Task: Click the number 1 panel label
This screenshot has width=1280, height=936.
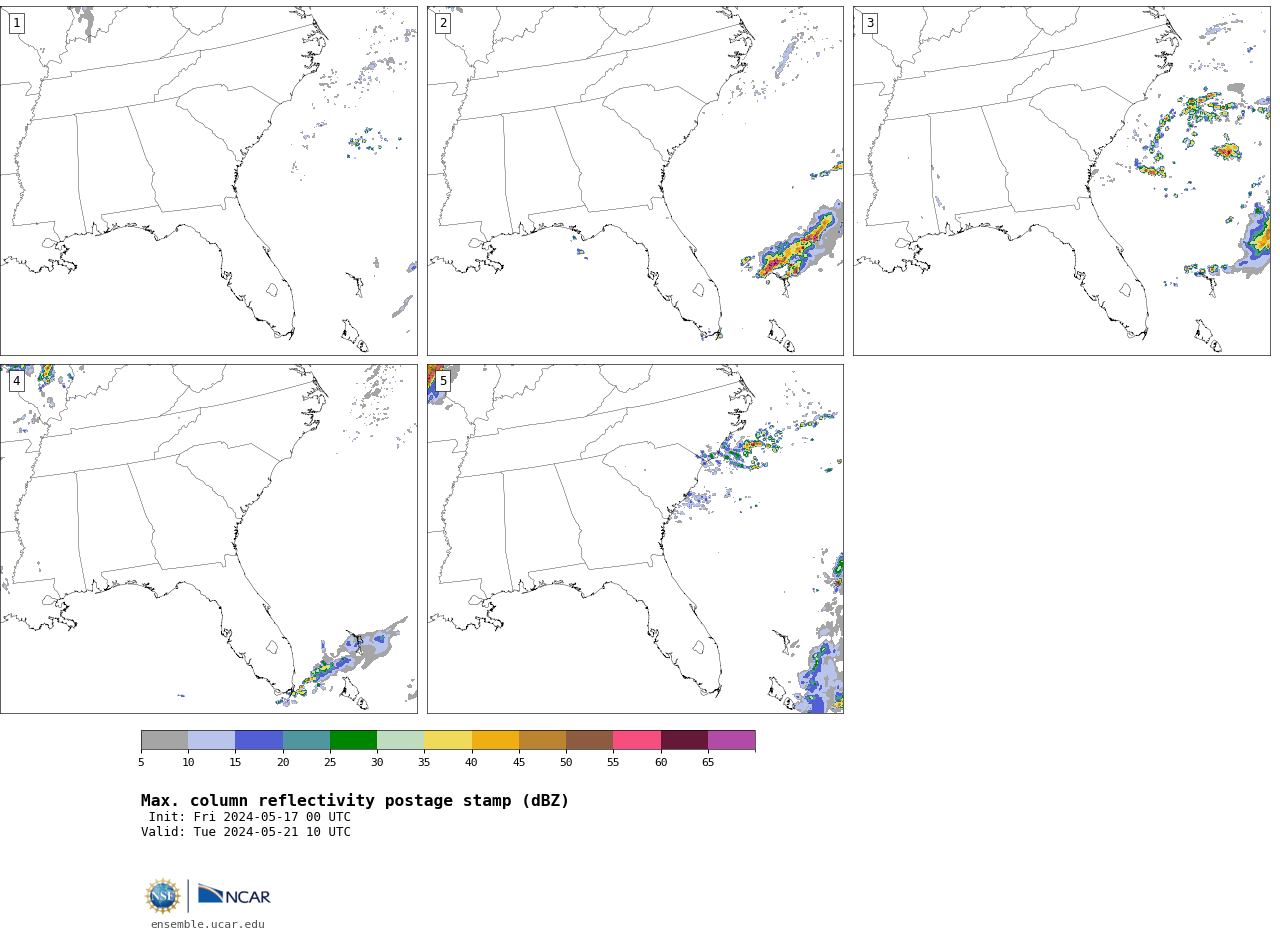Action: point(16,23)
